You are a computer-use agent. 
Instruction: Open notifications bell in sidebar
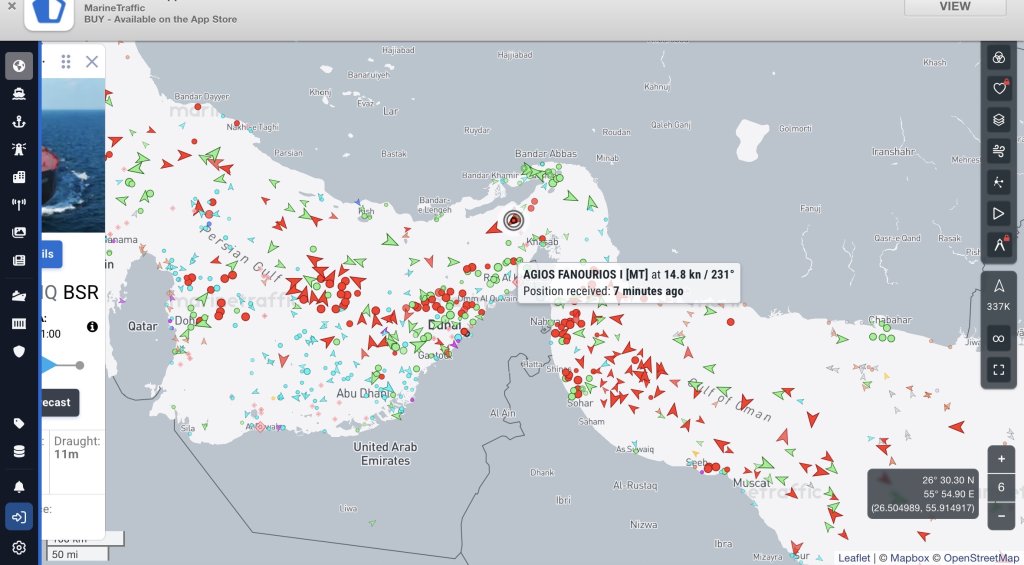19,487
